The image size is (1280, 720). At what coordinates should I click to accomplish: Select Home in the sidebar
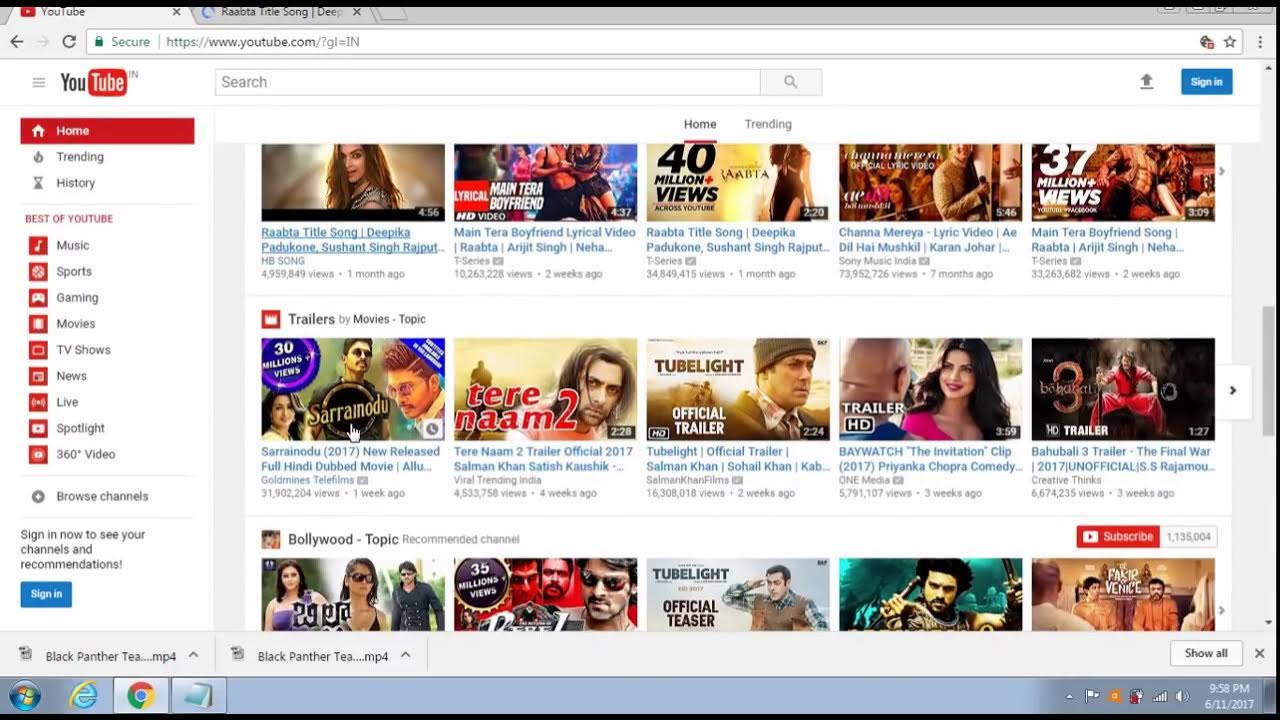[107, 131]
